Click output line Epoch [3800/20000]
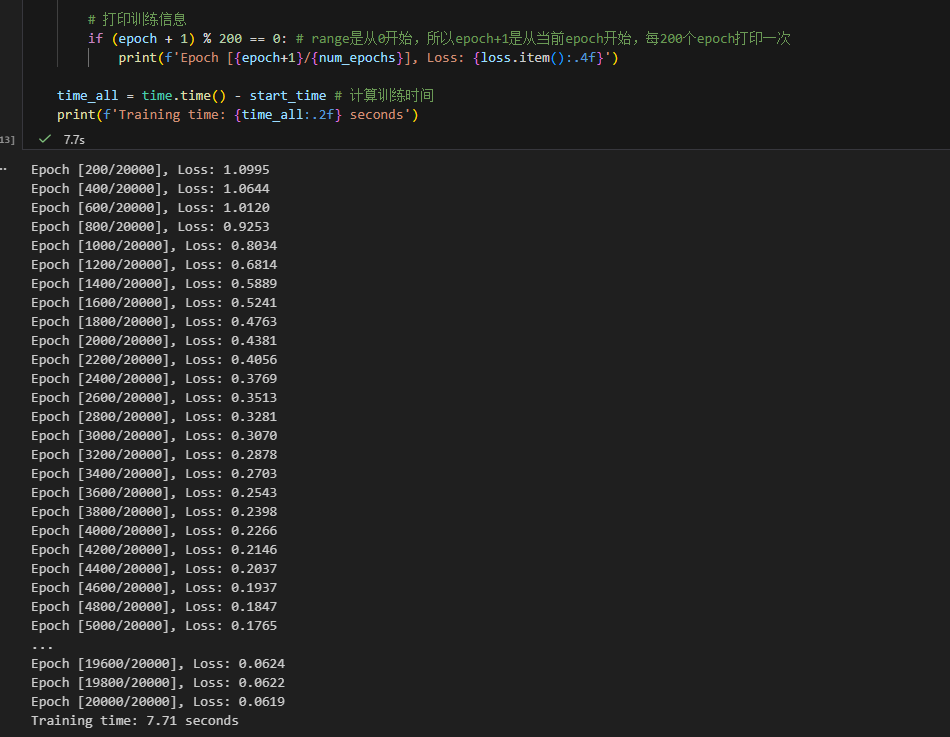 154,512
